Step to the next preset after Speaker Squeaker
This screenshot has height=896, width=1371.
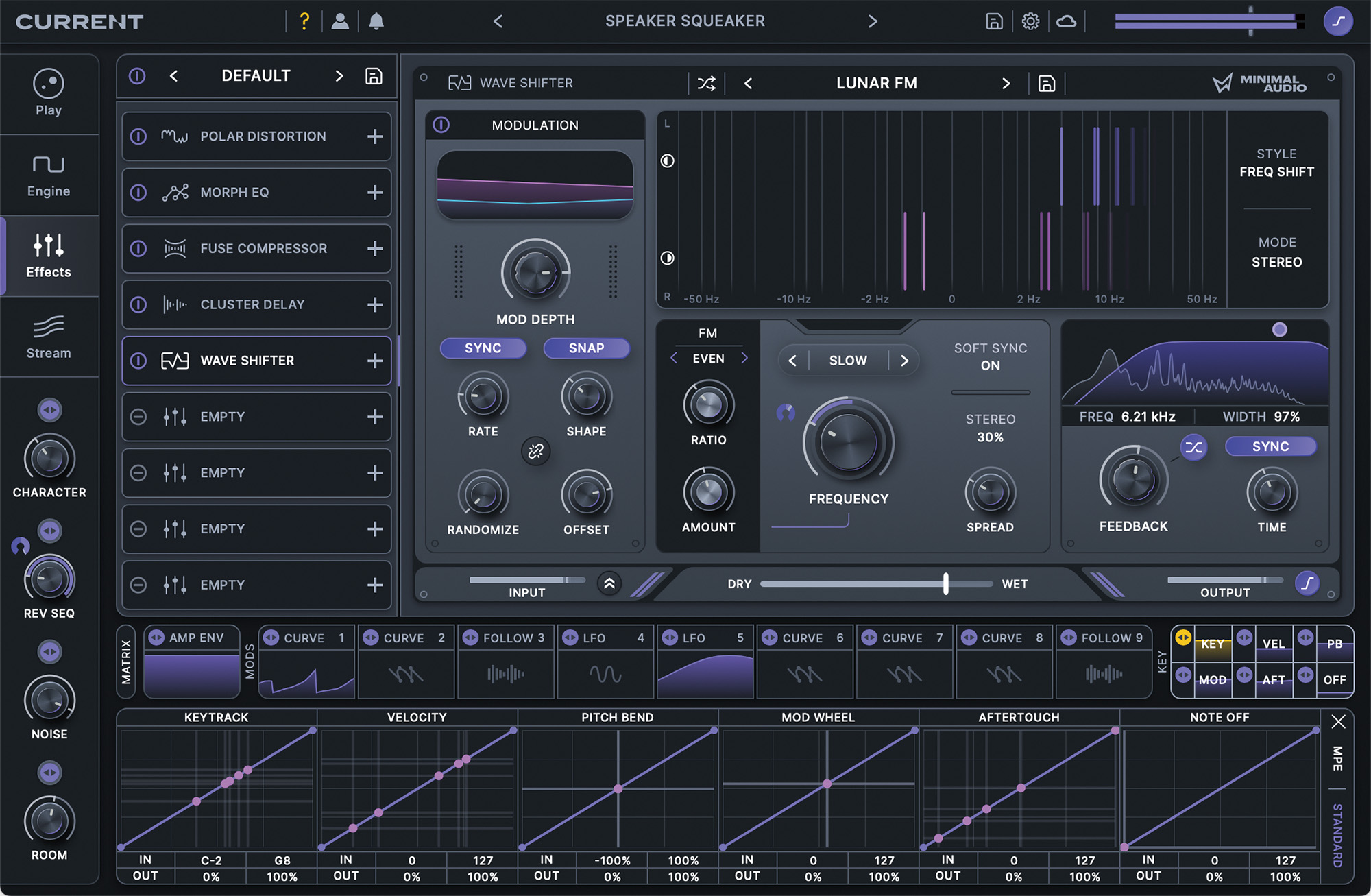coord(873,21)
